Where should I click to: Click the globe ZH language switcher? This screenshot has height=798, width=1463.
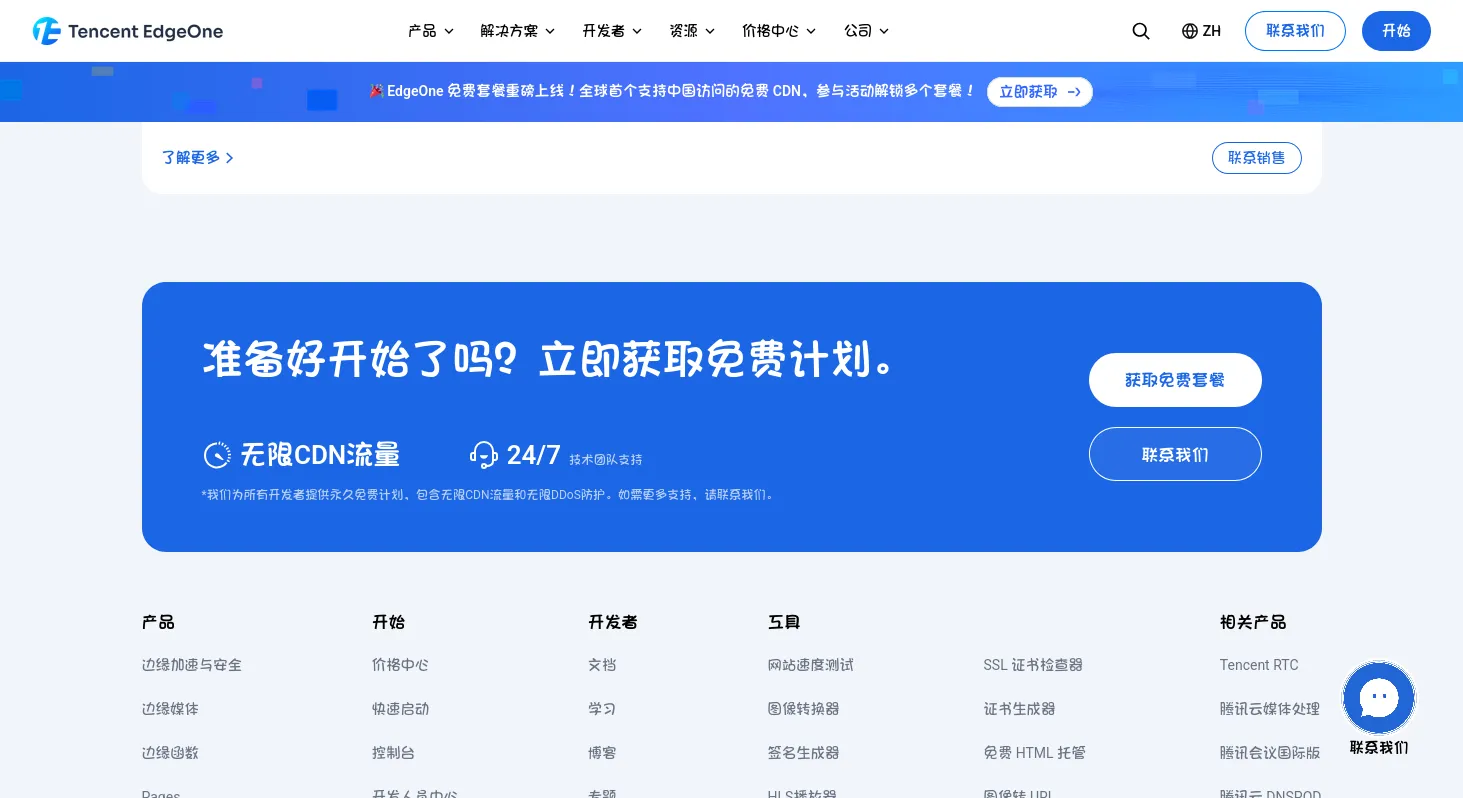coord(1201,31)
